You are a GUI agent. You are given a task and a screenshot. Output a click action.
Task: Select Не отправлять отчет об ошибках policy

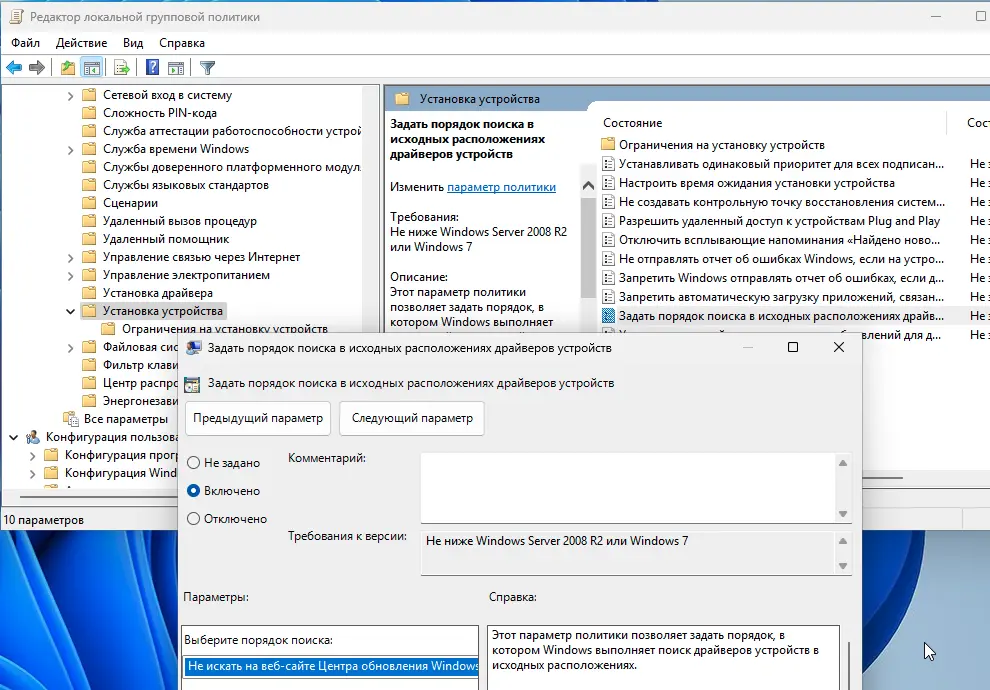[x=782, y=259]
